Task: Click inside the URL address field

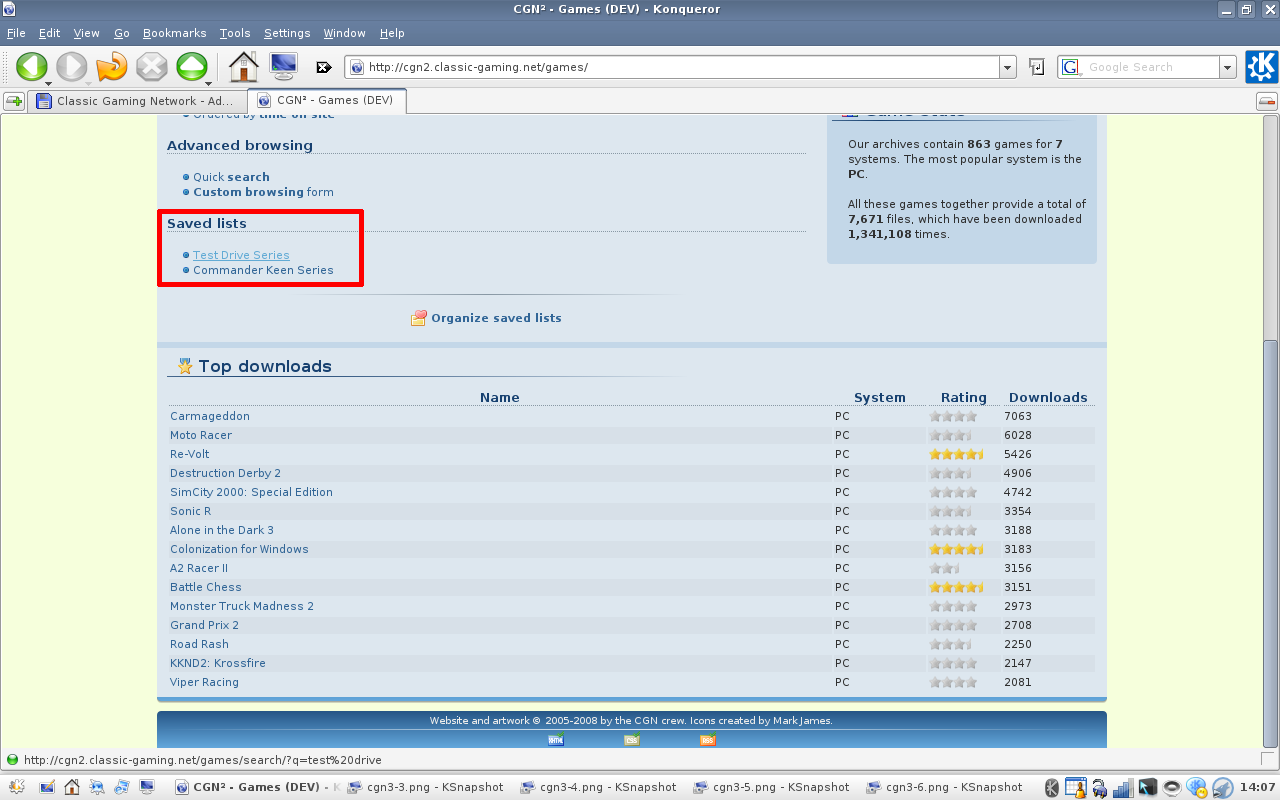Action: click(x=682, y=68)
